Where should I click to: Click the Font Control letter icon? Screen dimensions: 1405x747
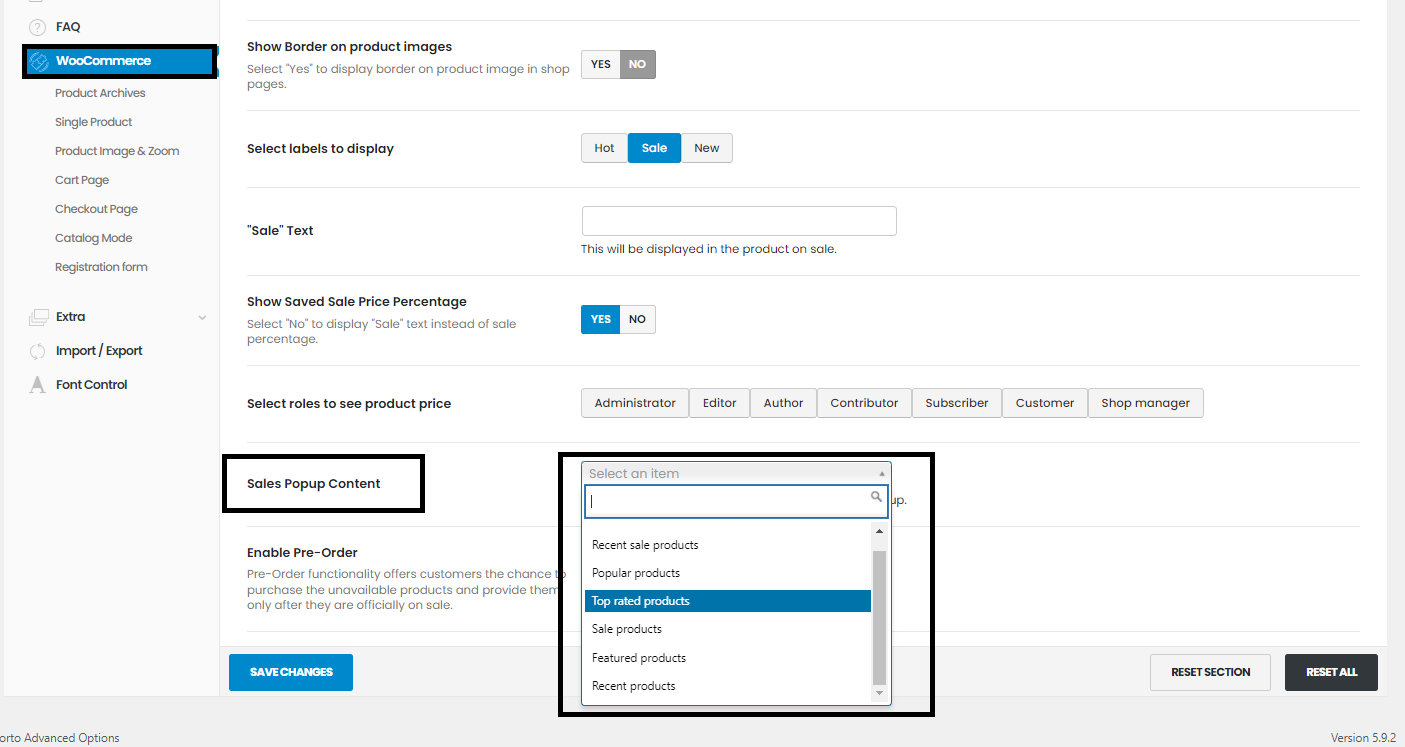point(38,385)
